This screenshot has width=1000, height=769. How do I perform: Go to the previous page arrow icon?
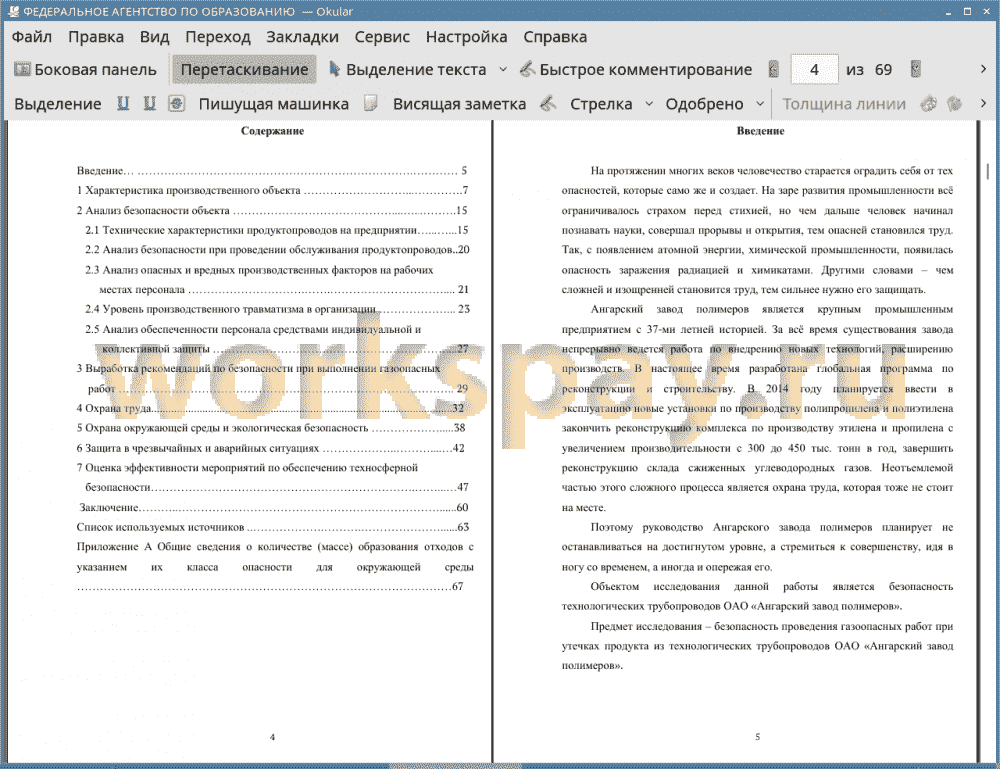pos(774,69)
